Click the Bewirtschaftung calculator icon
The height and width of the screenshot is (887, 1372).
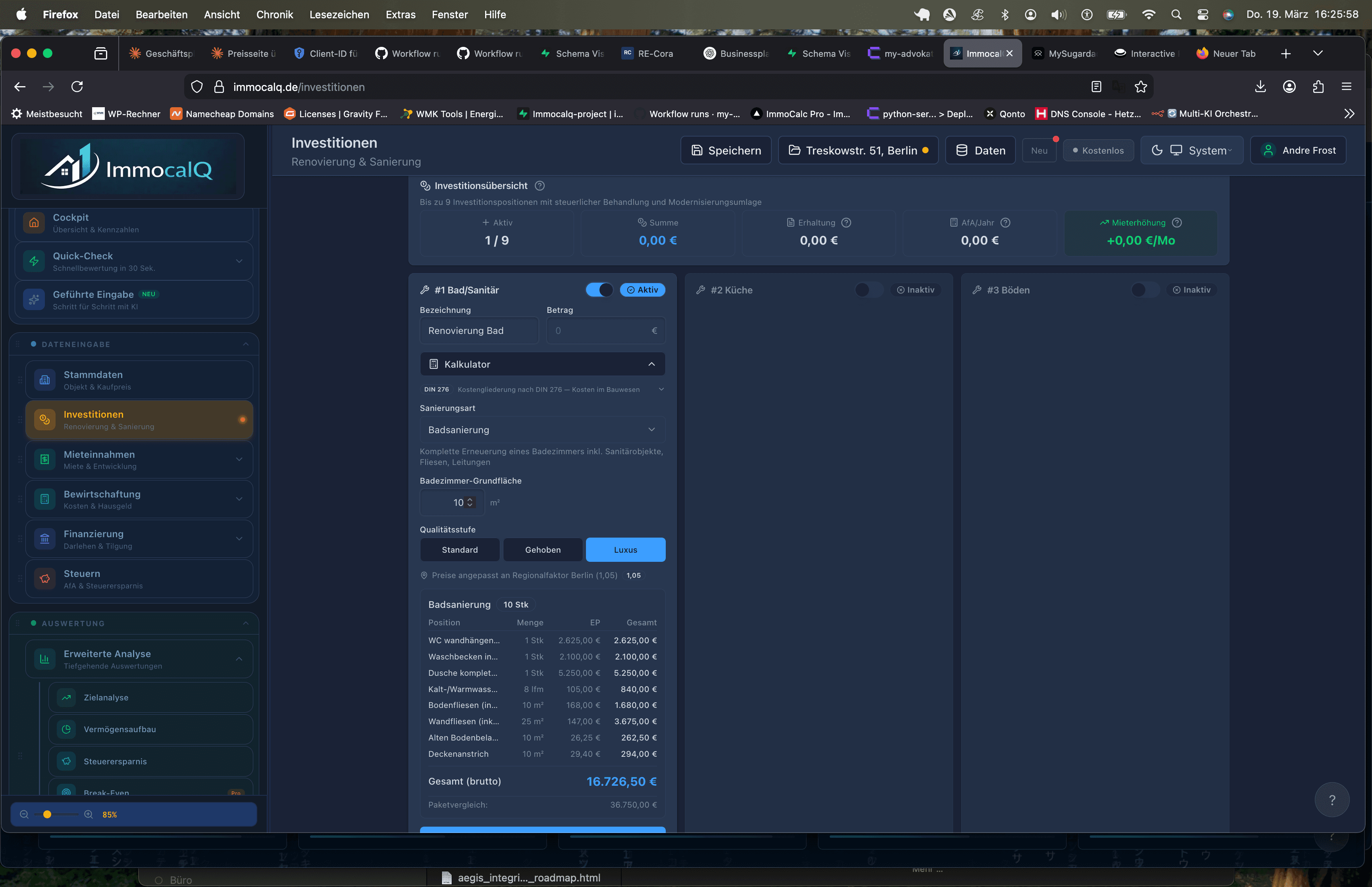45,499
